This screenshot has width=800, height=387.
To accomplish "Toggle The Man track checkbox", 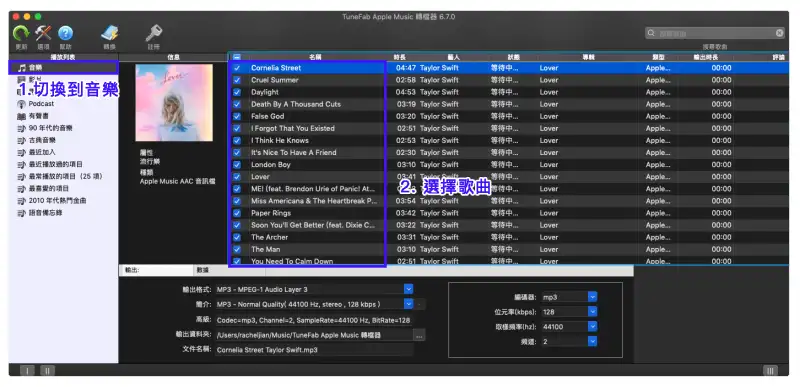I will (237, 249).
